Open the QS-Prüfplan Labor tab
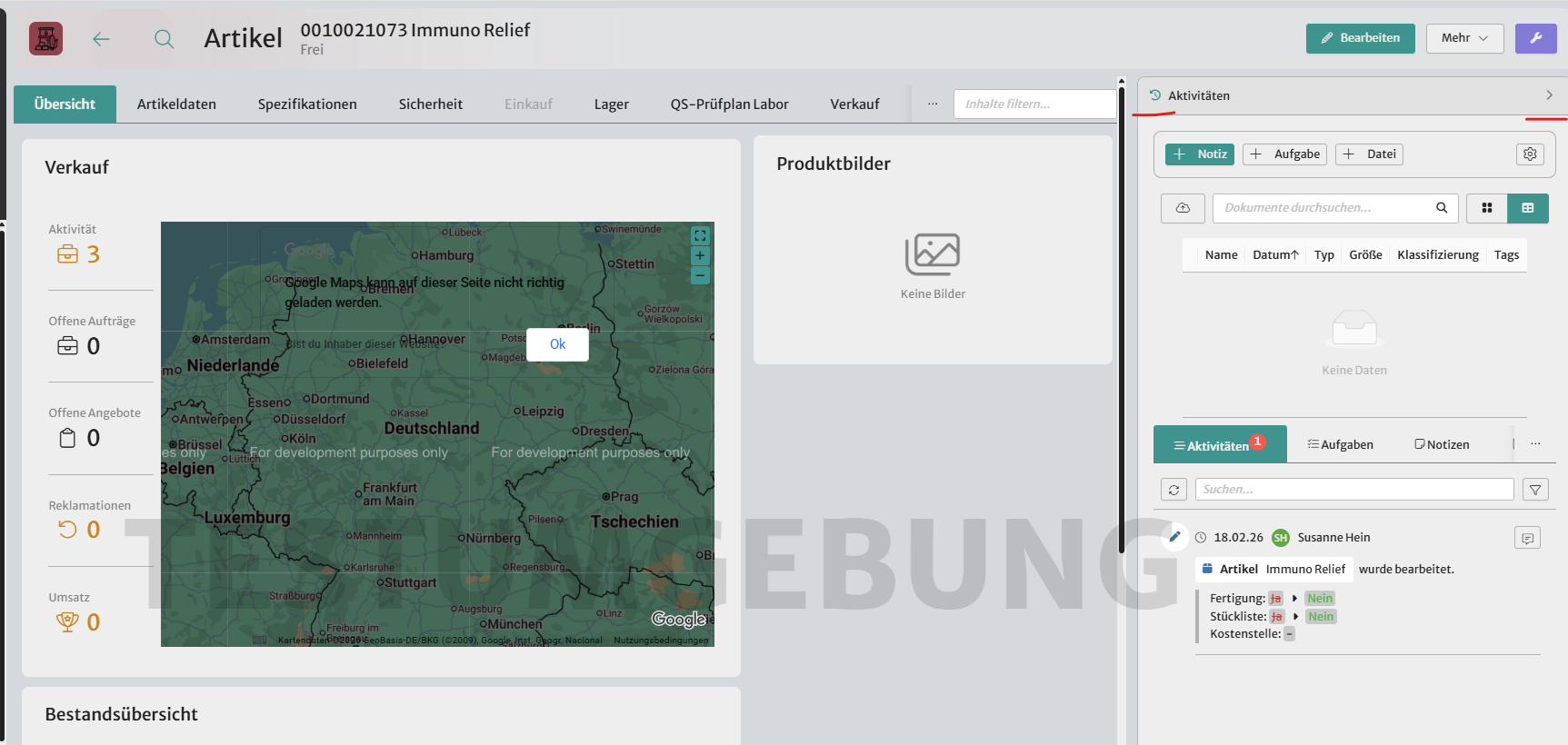 click(x=730, y=104)
